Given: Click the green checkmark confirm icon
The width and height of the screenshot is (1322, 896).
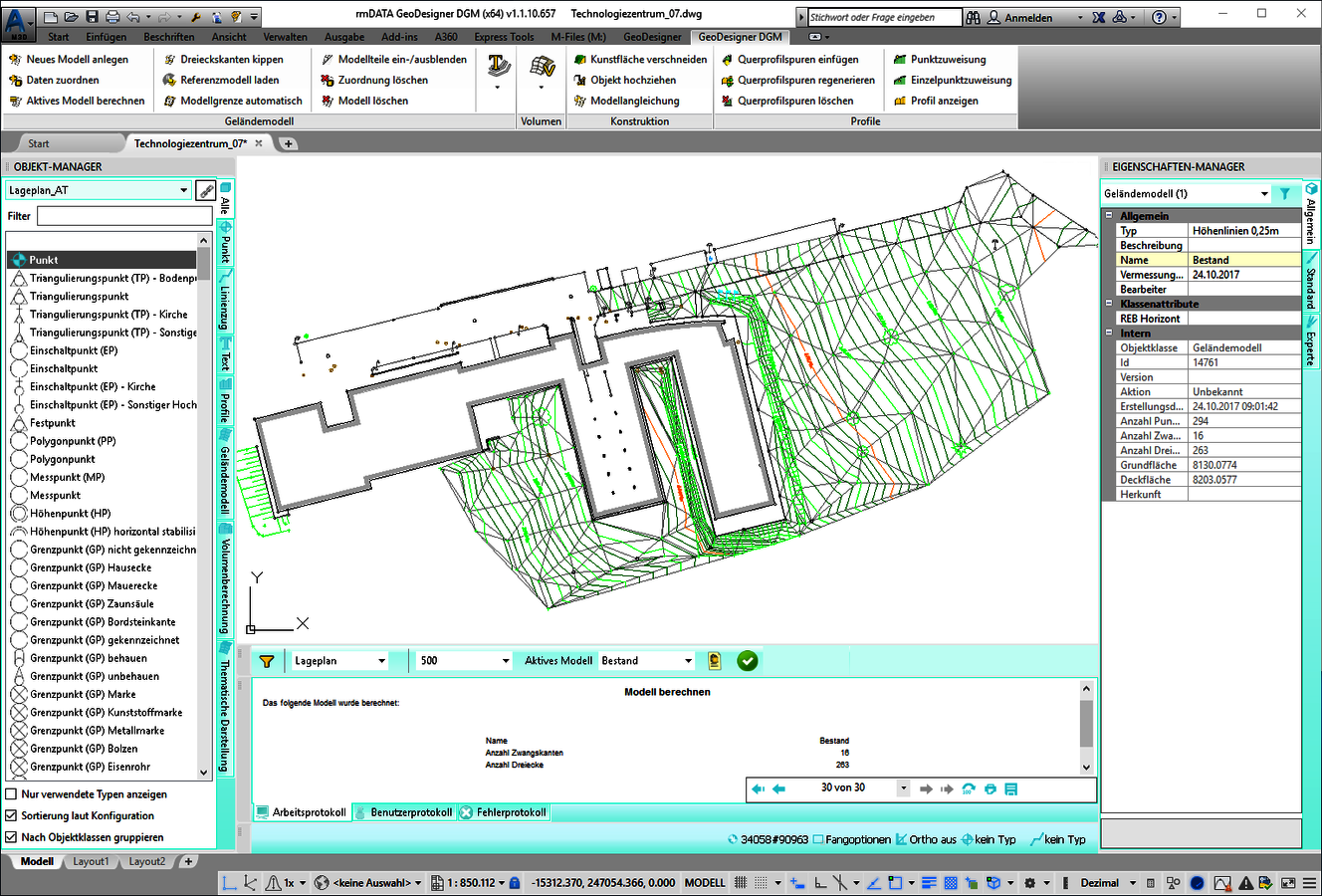Looking at the screenshot, I should tap(748, 661).
